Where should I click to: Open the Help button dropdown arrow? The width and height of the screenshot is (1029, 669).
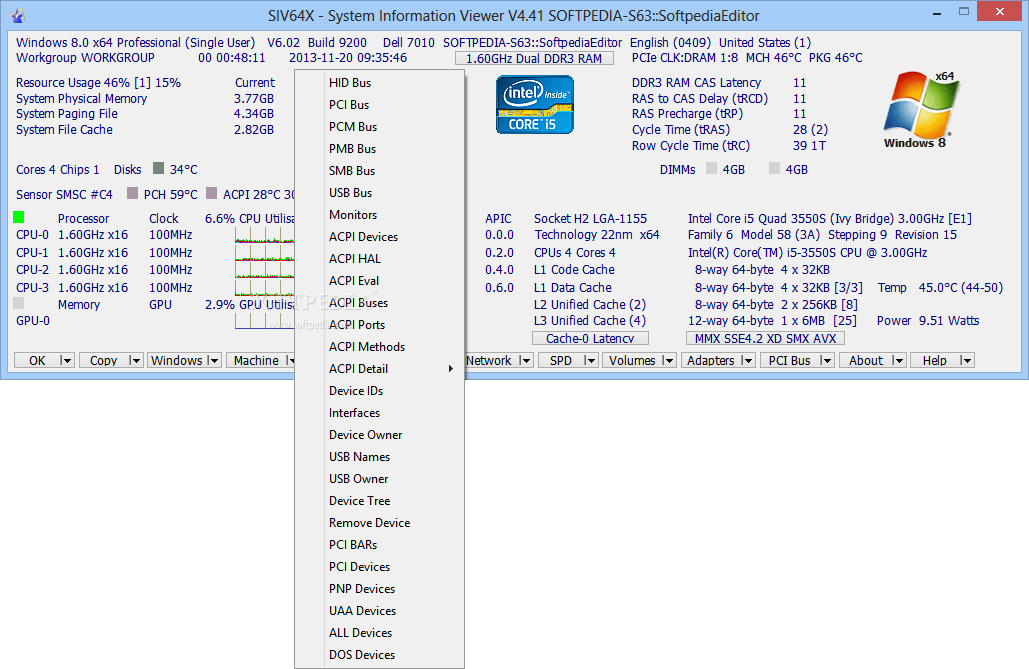click(x=966, y=360)
